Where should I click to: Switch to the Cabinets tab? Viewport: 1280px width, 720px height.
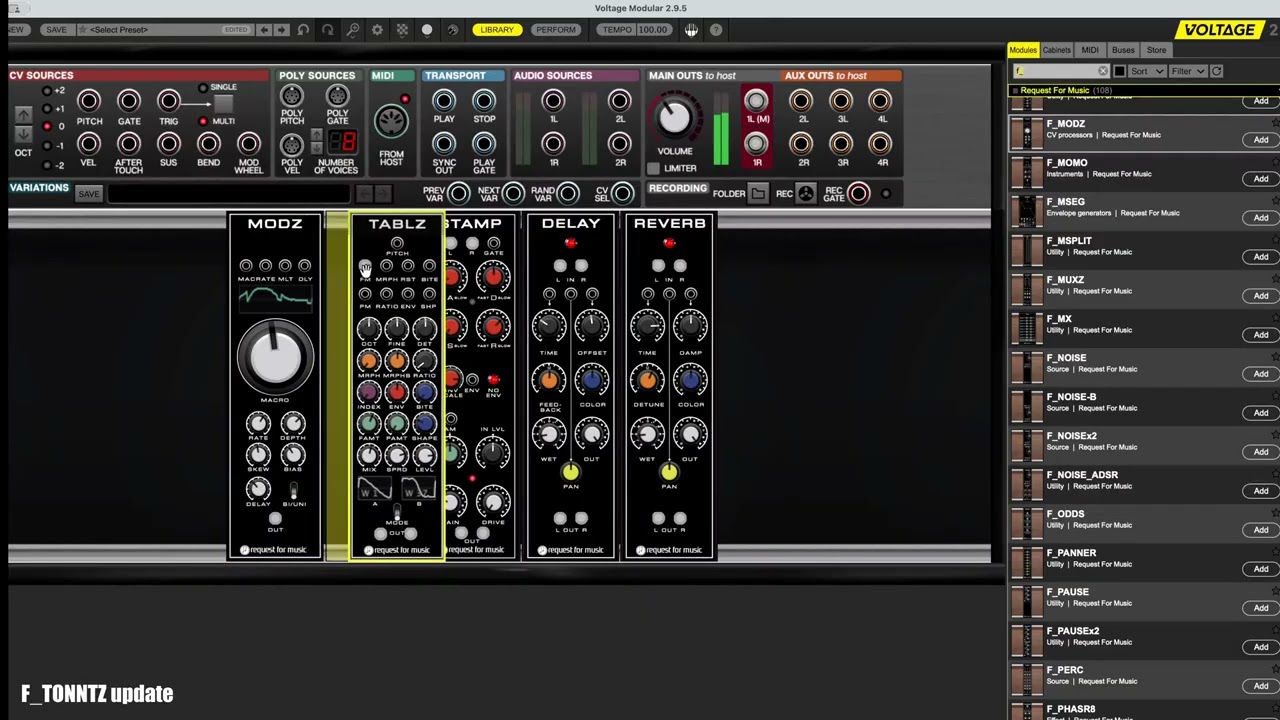pyautogui.click(x=1057, y=50)
